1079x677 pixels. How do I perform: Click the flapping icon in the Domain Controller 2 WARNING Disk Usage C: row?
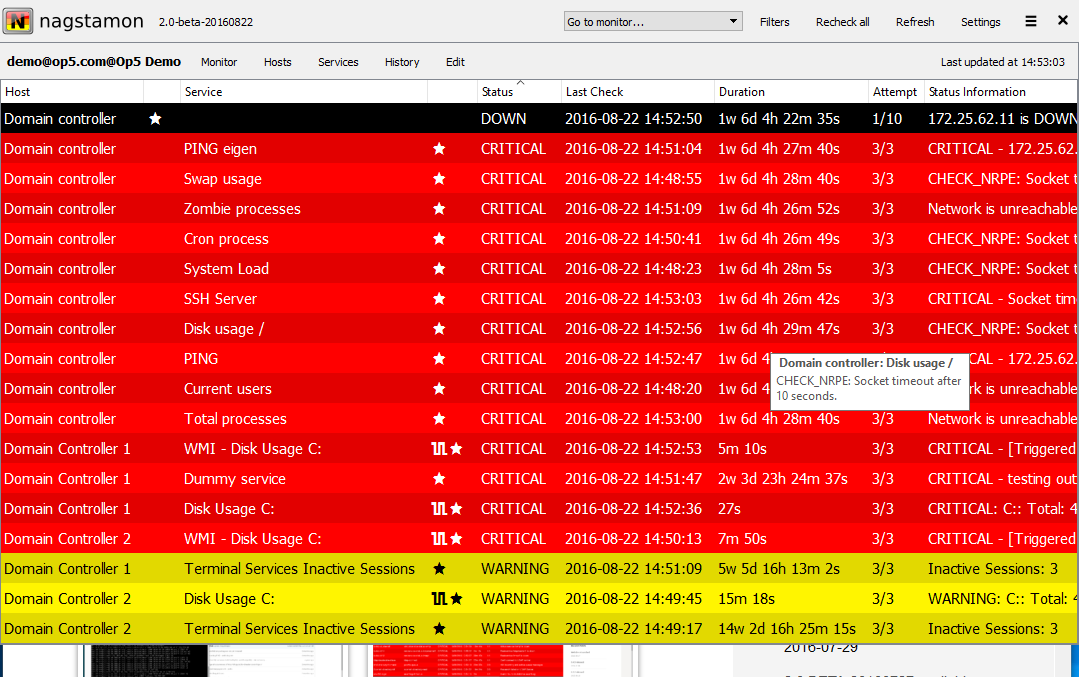[x=438, y=599]
